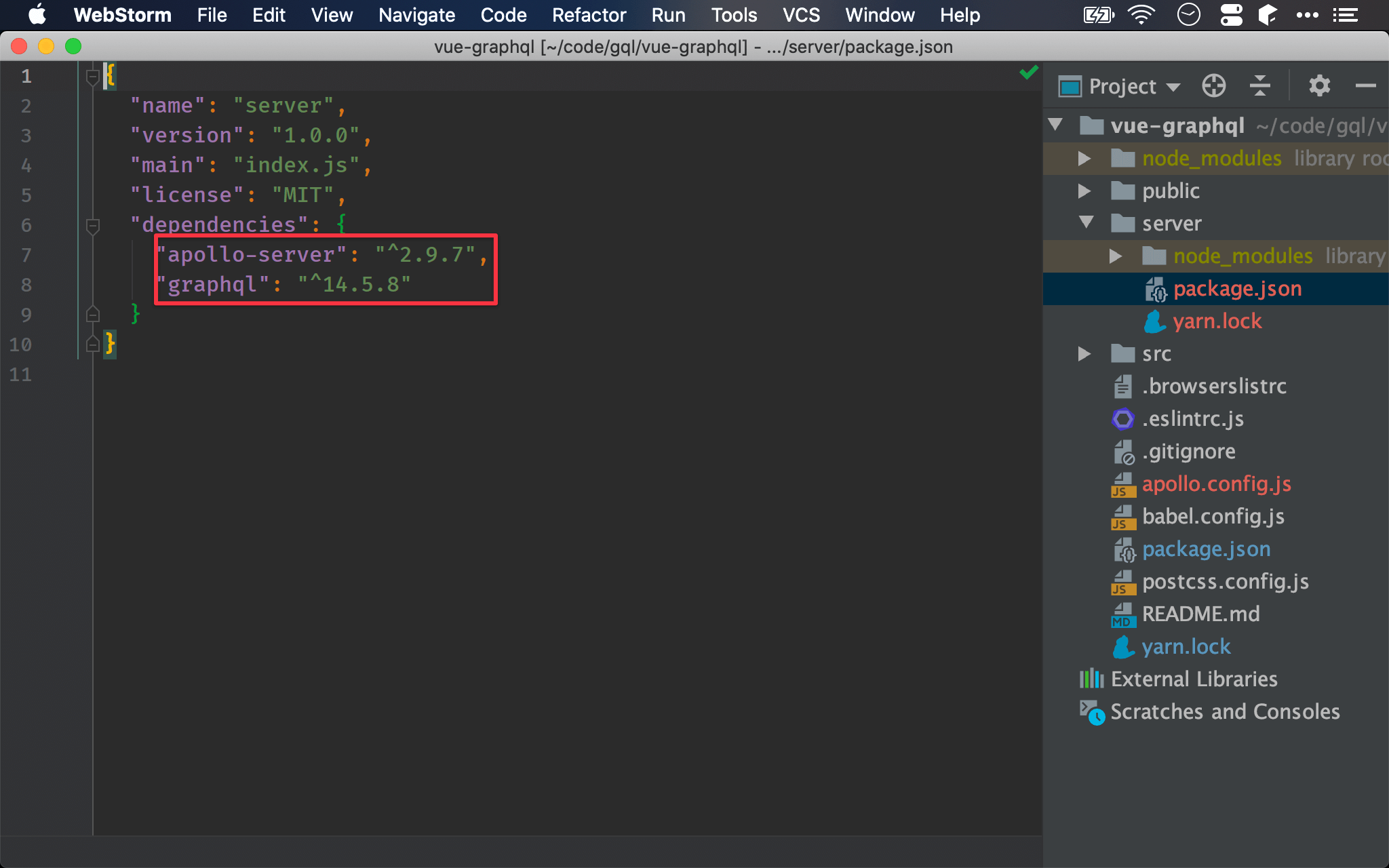Click the Scratches and Consoles icon
This screenshot has width=1389, height=868.
(1091, 712)
